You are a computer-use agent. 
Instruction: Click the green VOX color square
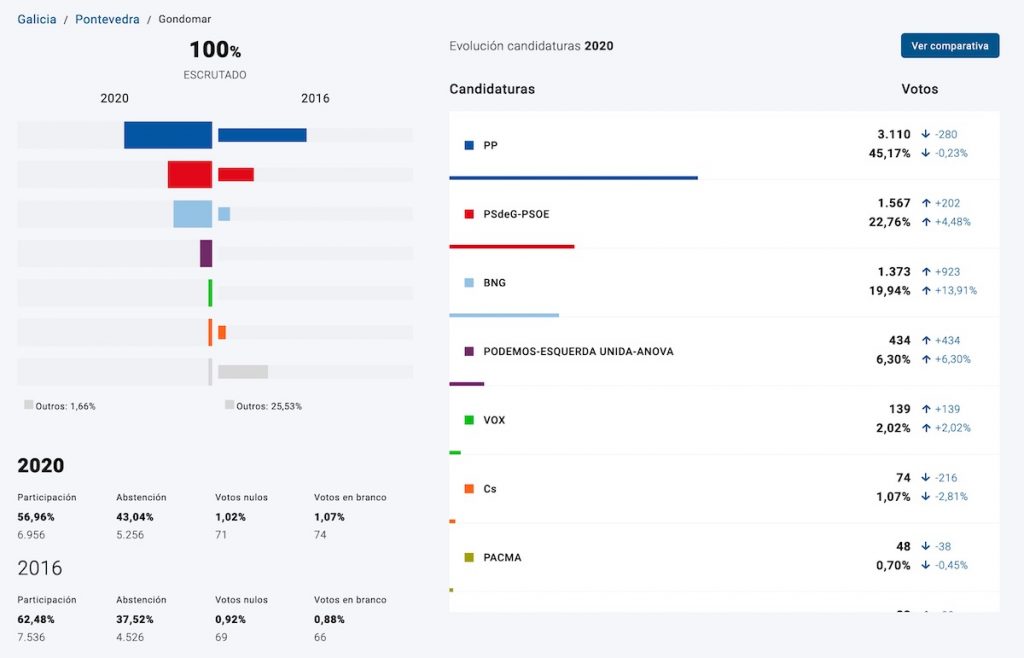[469, 420]
